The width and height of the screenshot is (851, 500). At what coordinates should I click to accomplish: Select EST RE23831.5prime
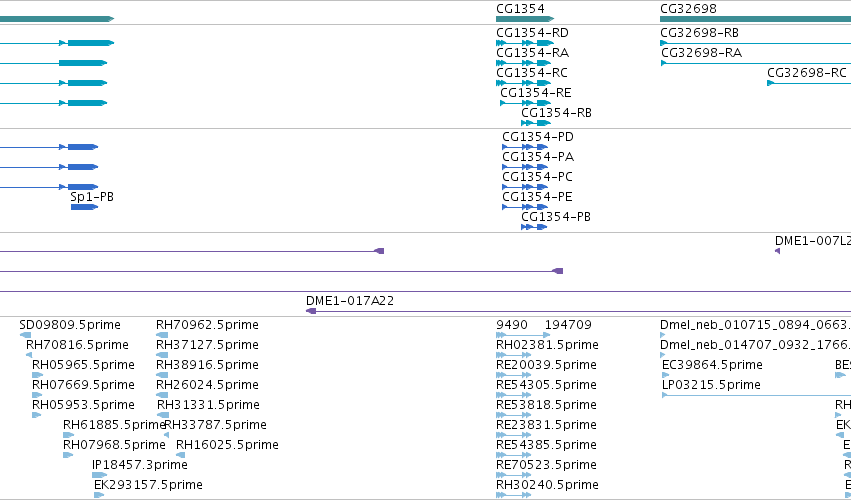coord(513,435)
